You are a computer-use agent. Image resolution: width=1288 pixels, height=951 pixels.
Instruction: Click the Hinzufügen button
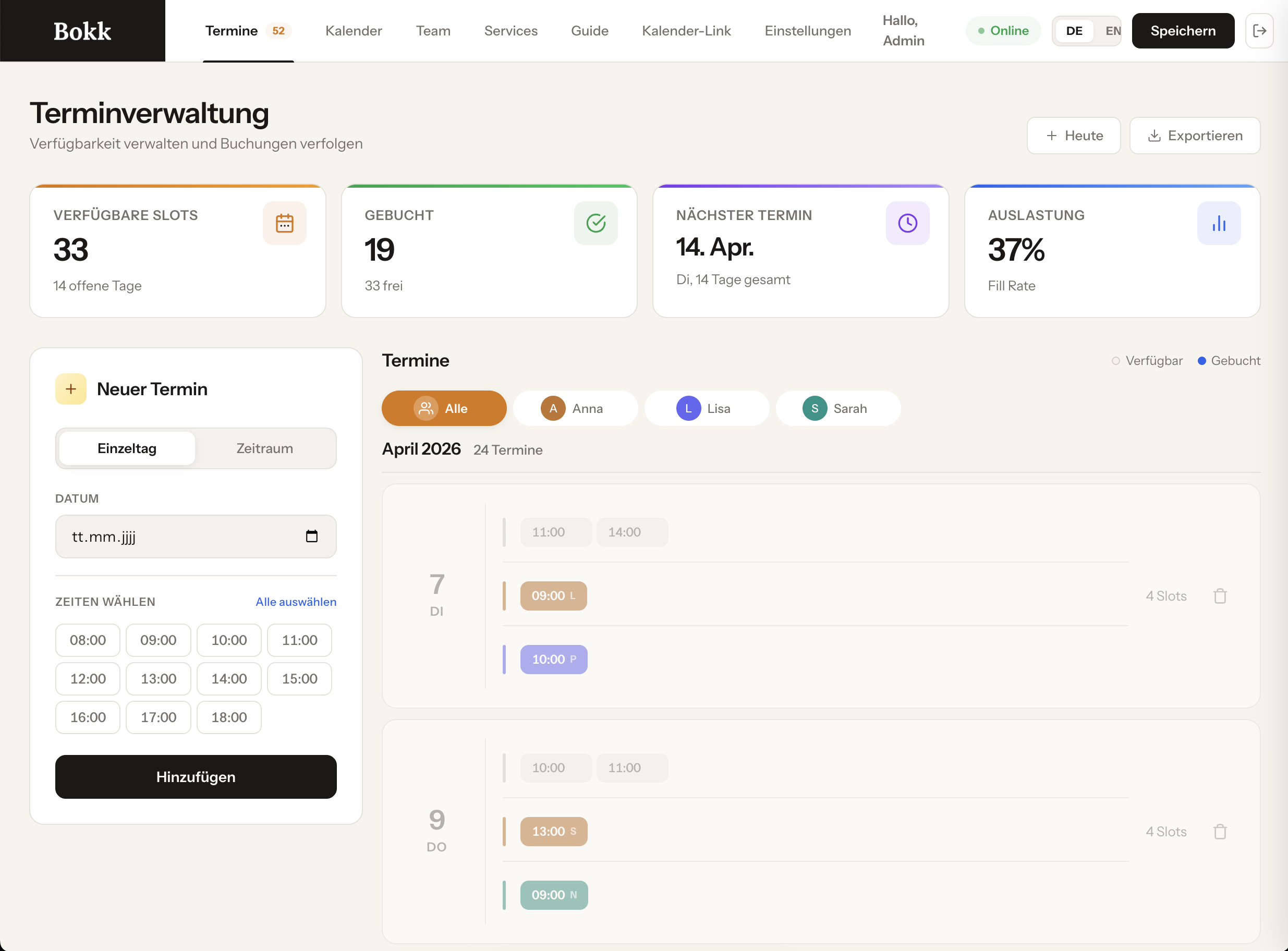(195, 776)
